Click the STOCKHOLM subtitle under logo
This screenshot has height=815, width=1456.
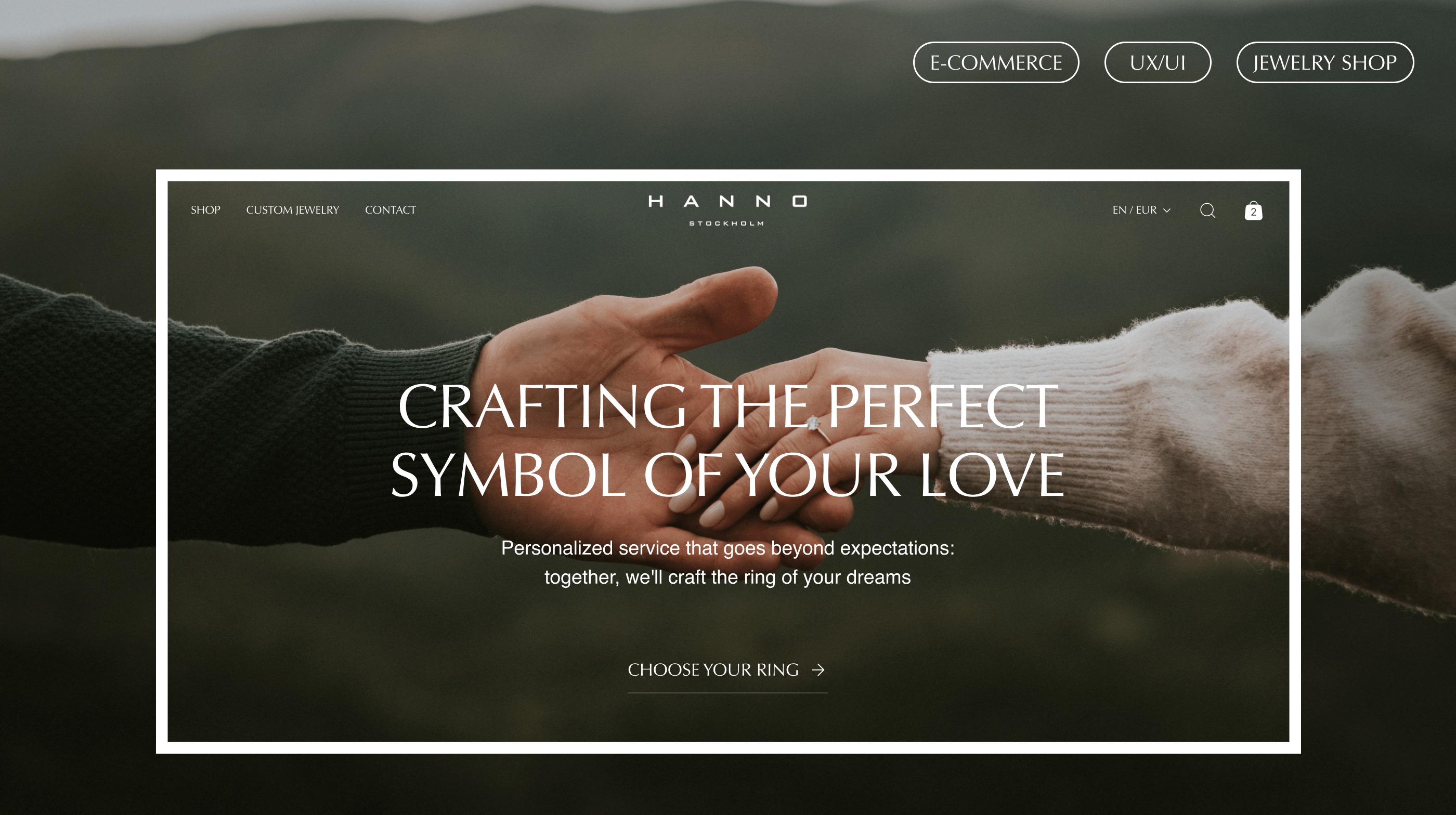pyautogui.click(x=727, y=224)
